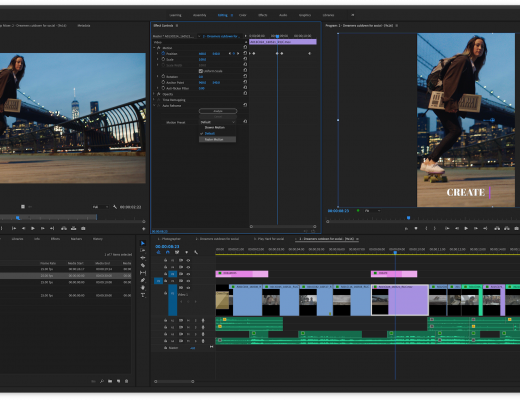Open the Source monitor button editor plus

pyautogui.click(x=144, y=229)
